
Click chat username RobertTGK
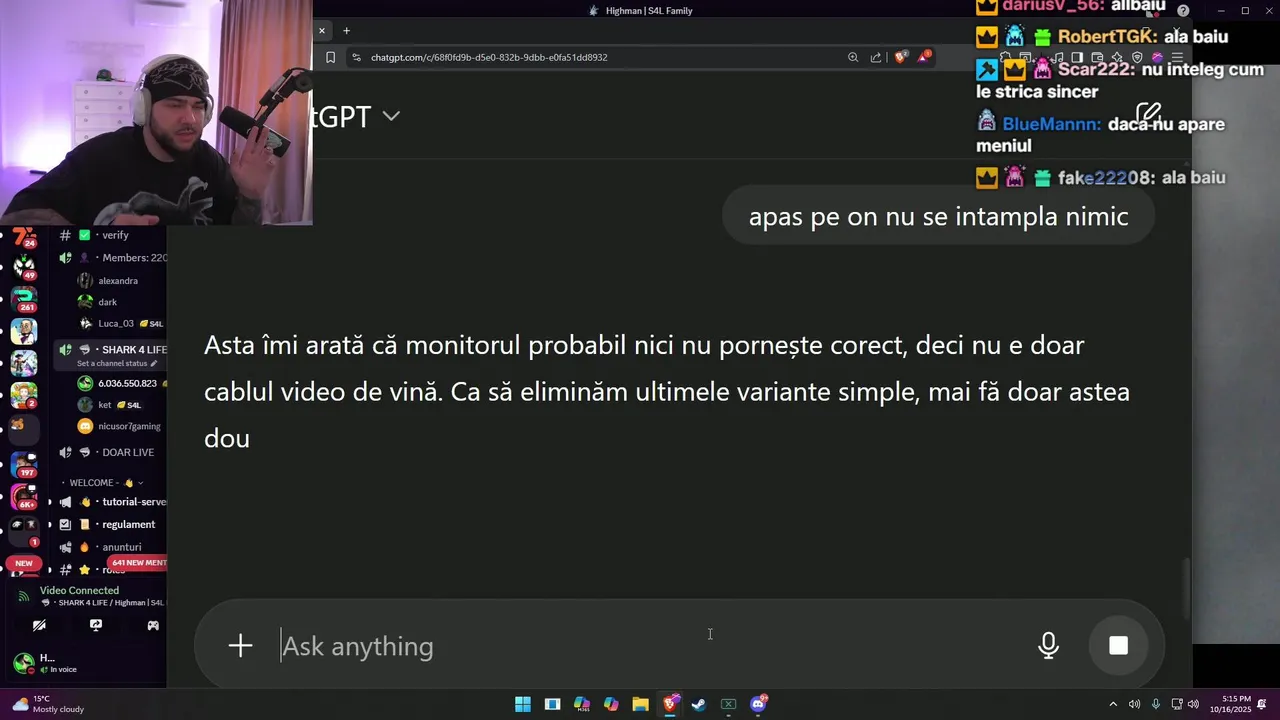coord(1107,37)
